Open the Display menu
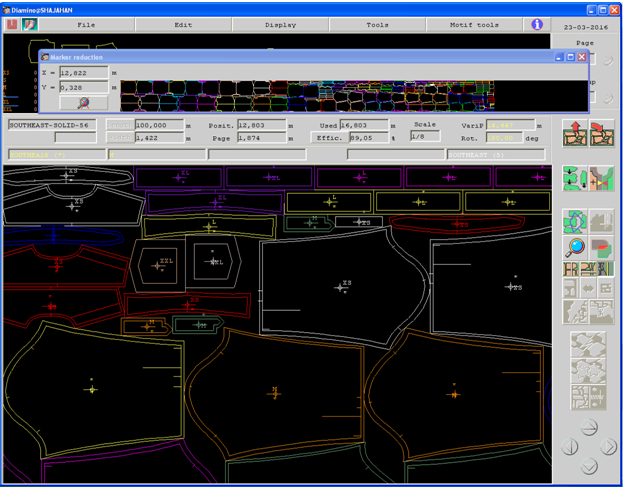 [x=280, y=24]
